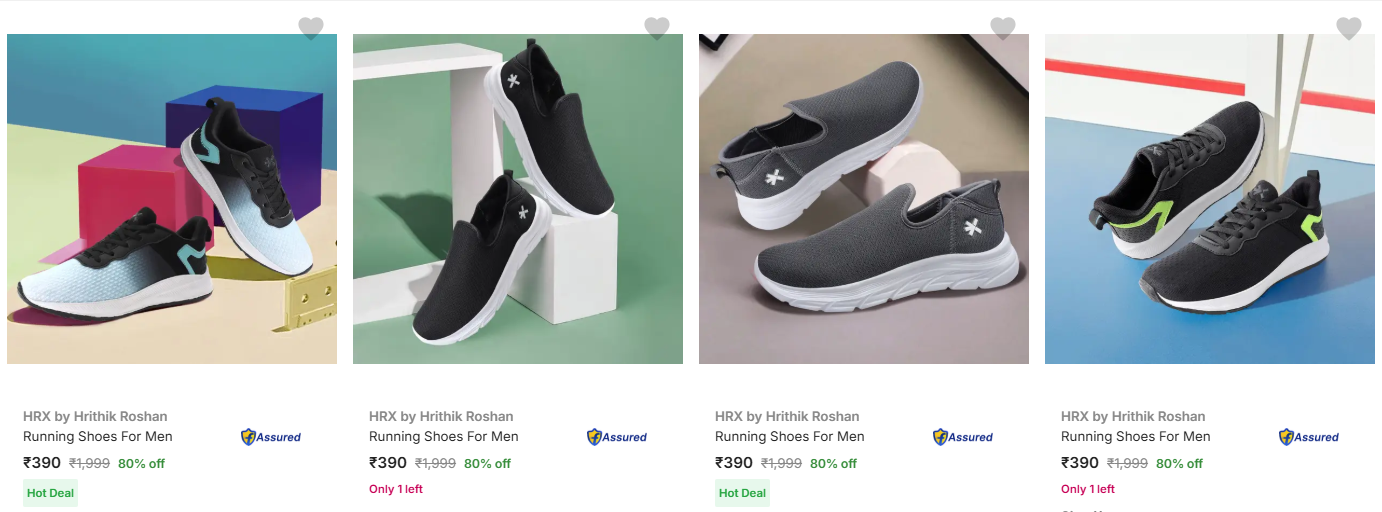Image resolution: width=1382 pixels, height=512 pixels.
Task: Wishlist the blue-white gradient running shoe
Action: (311, 28)
